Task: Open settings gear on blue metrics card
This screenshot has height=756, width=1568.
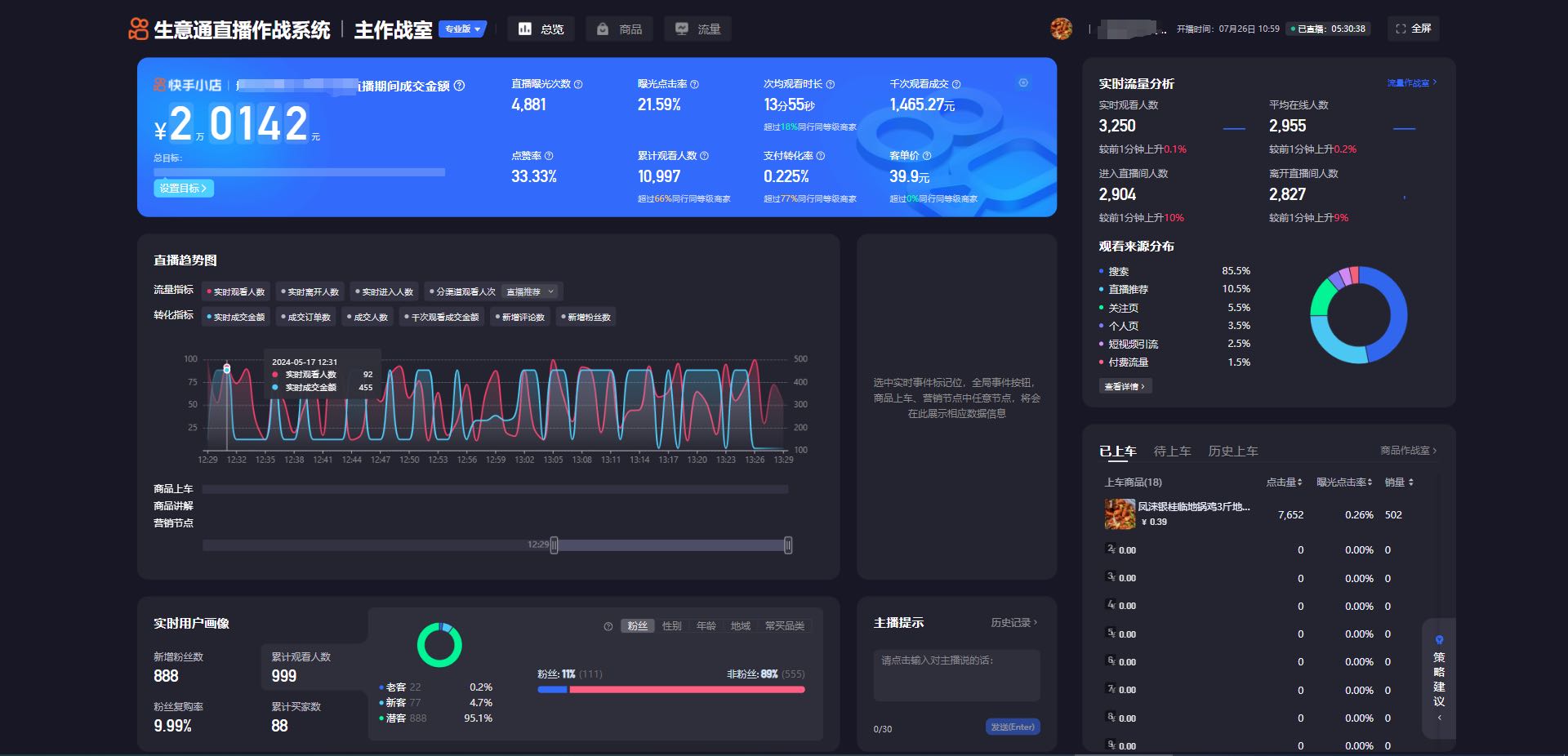Action: pyautogui.click(x=1023, y=82)
